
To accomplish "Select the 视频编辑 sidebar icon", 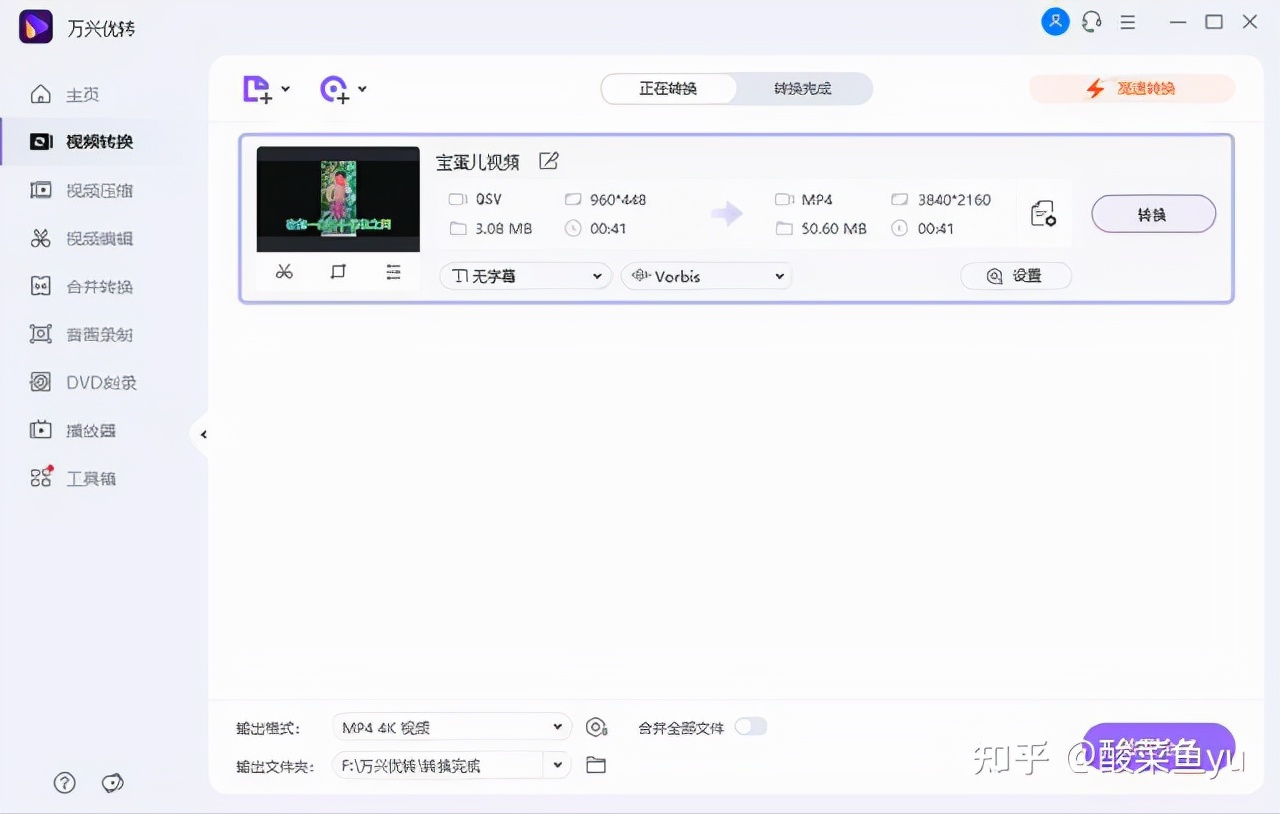I will click(92, 238).
